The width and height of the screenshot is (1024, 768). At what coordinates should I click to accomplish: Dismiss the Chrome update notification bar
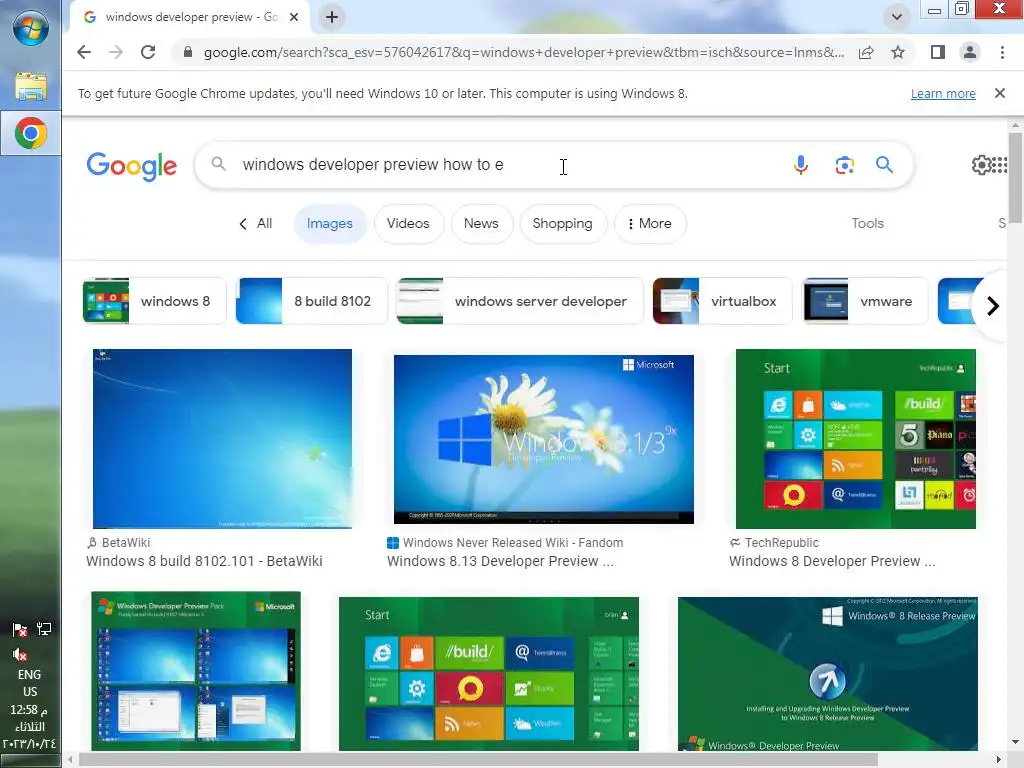tap(1000, 93)
